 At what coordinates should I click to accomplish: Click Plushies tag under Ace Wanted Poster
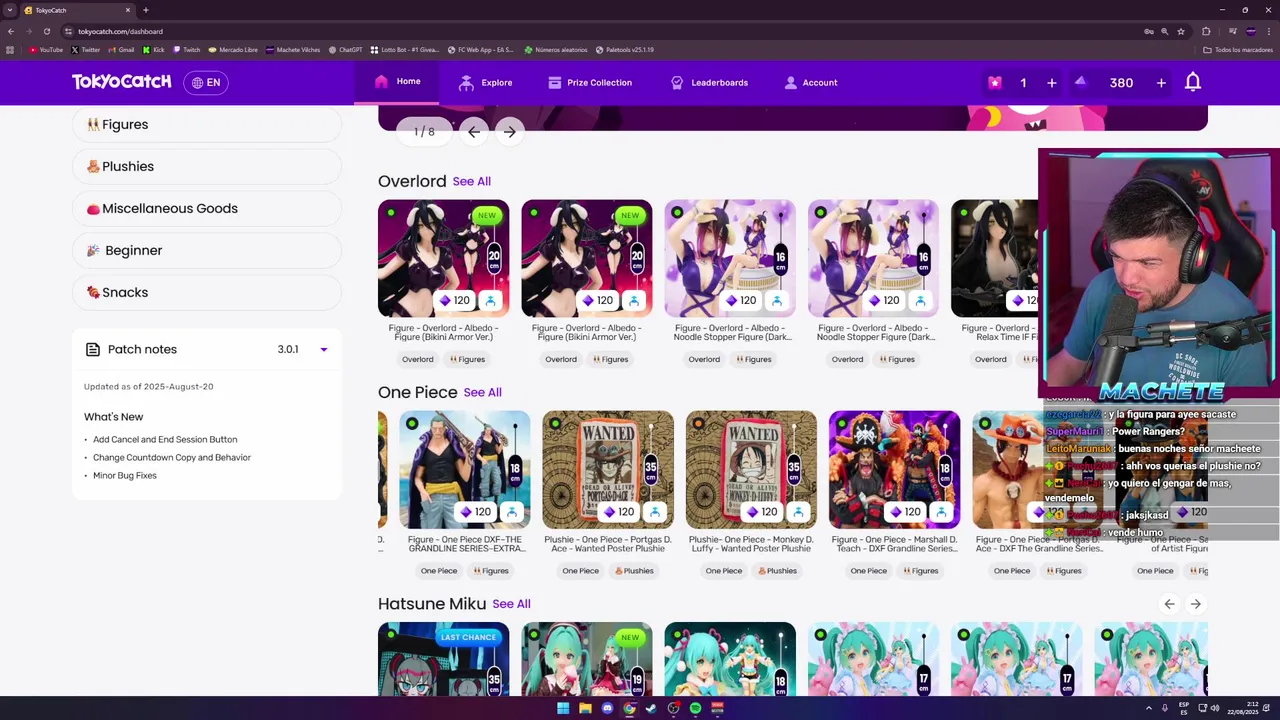[633, 571]
